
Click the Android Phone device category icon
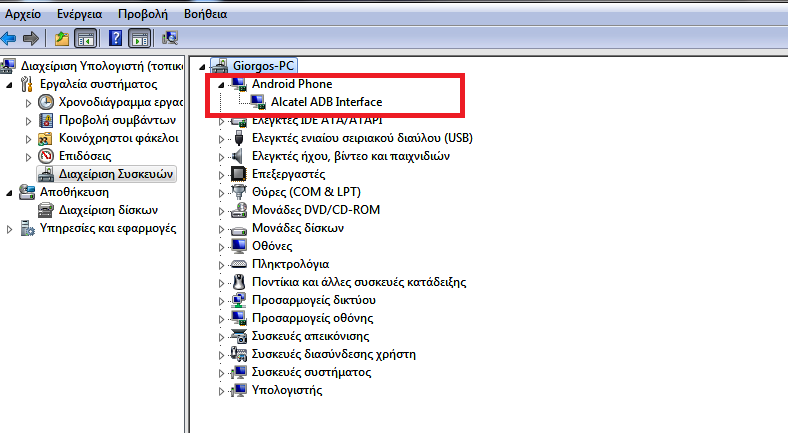239,84
